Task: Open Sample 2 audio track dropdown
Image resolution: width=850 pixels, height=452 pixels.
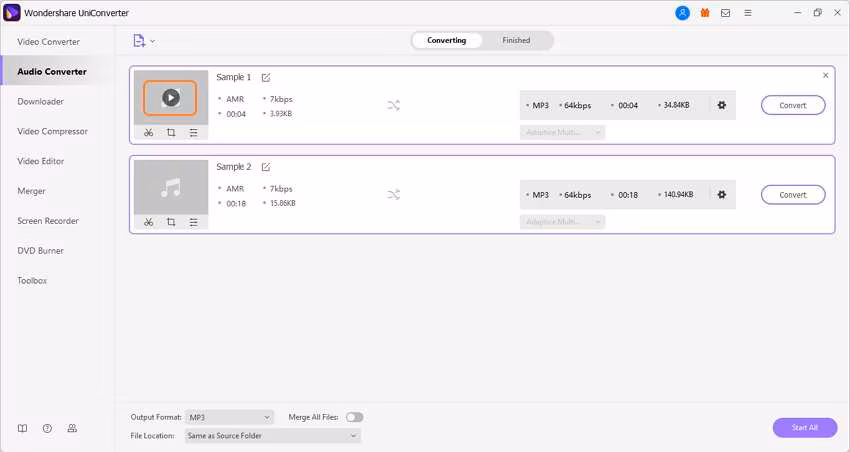Action: click(x=562, y=222)
